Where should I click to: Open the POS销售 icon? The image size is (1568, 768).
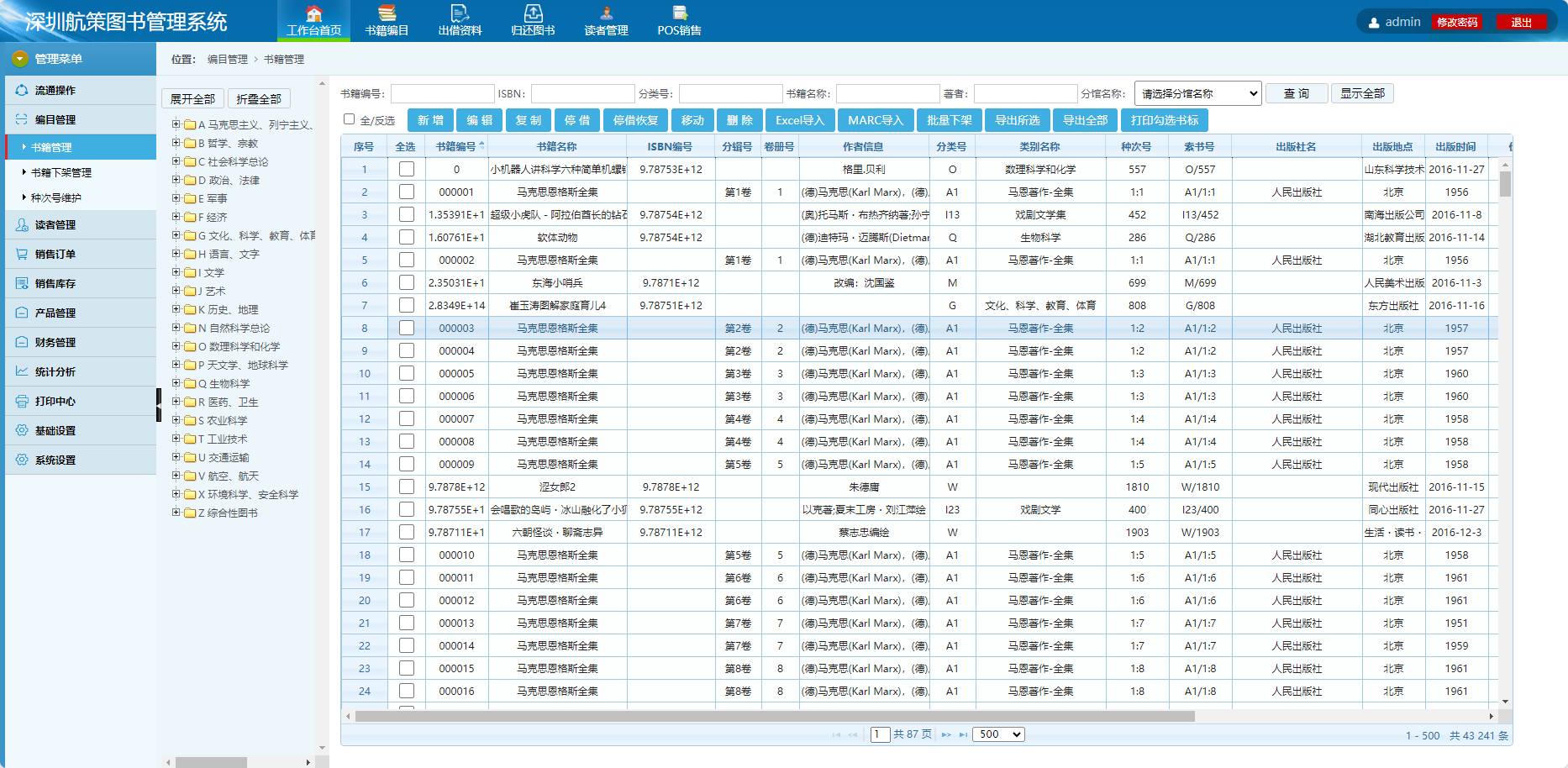pyautogui.click(x=680, y=13)
